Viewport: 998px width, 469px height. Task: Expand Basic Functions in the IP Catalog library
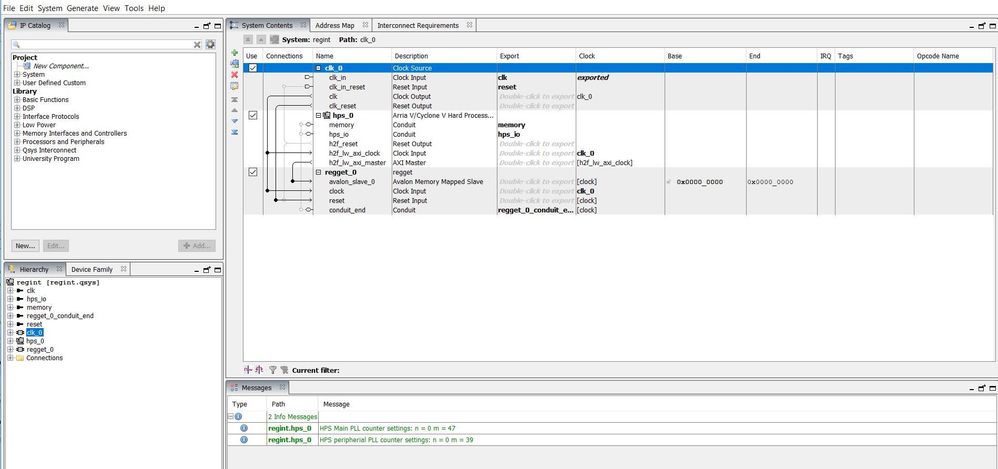pyautogui.click(x=16, y=100)
